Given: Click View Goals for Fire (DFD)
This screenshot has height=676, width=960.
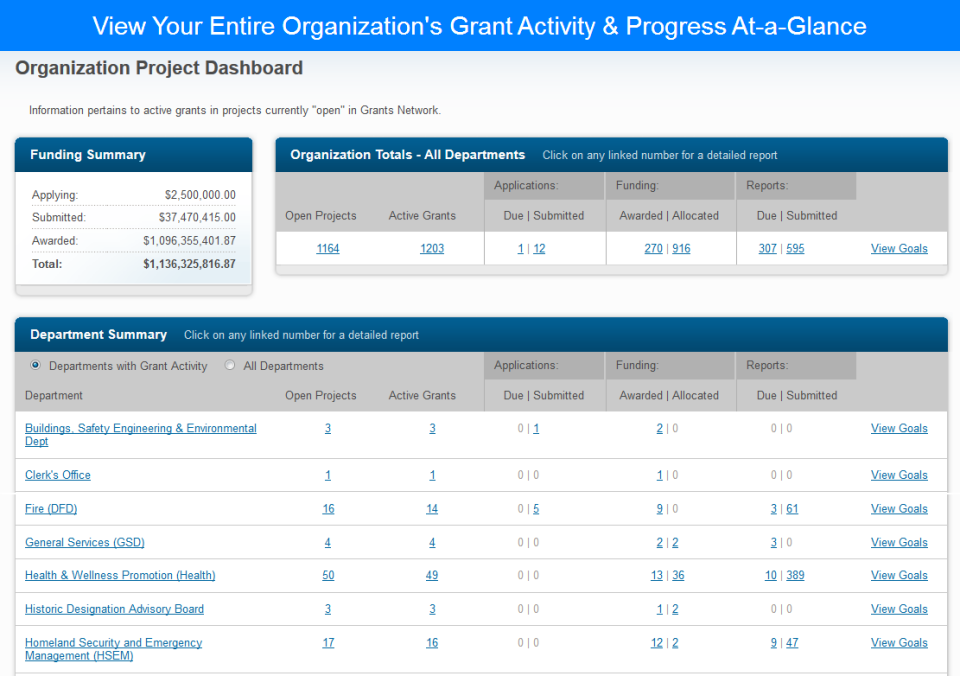Looking at the screenshot, I should (x=899, y=508).
